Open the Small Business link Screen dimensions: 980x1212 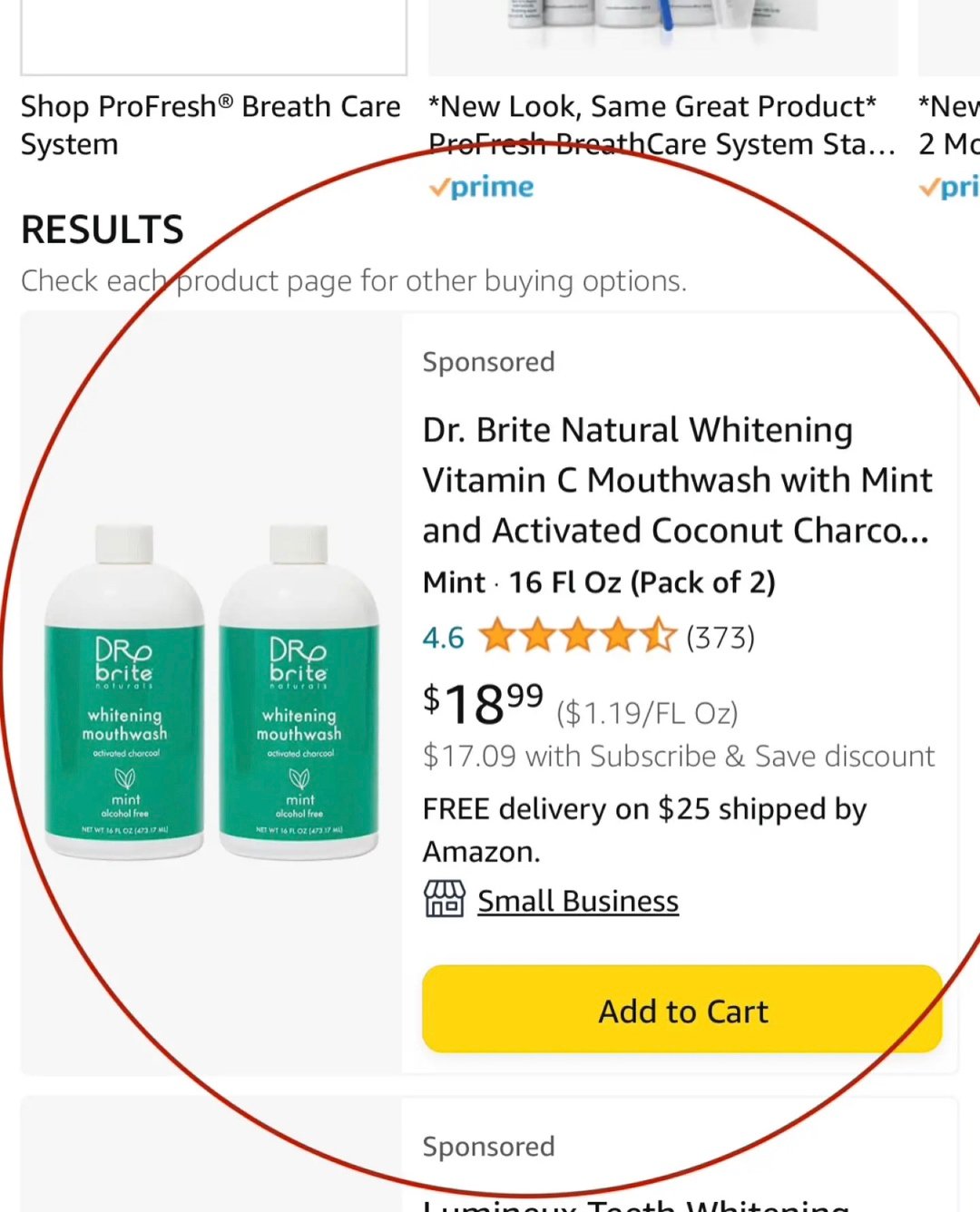(x=578, y=901)
